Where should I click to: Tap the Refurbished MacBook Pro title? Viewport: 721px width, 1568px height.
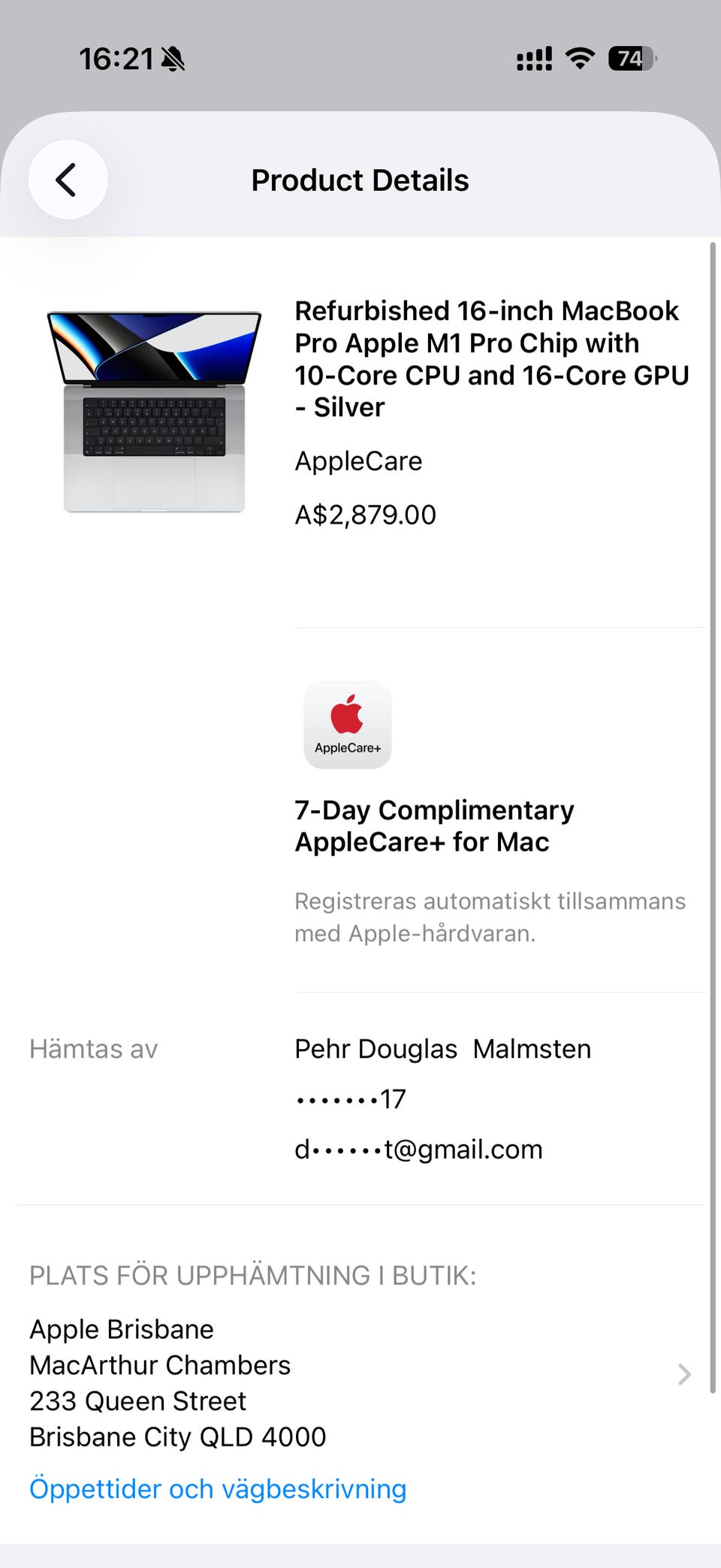(x=491, y=358)
